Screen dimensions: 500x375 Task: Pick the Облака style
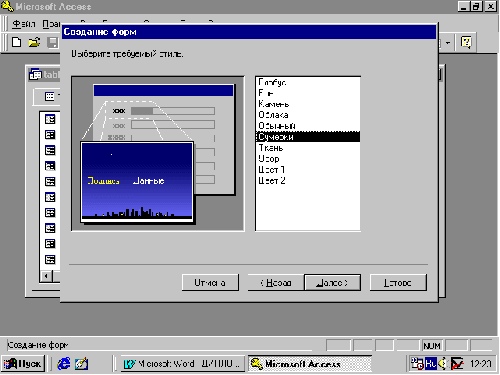coord(308,115)
